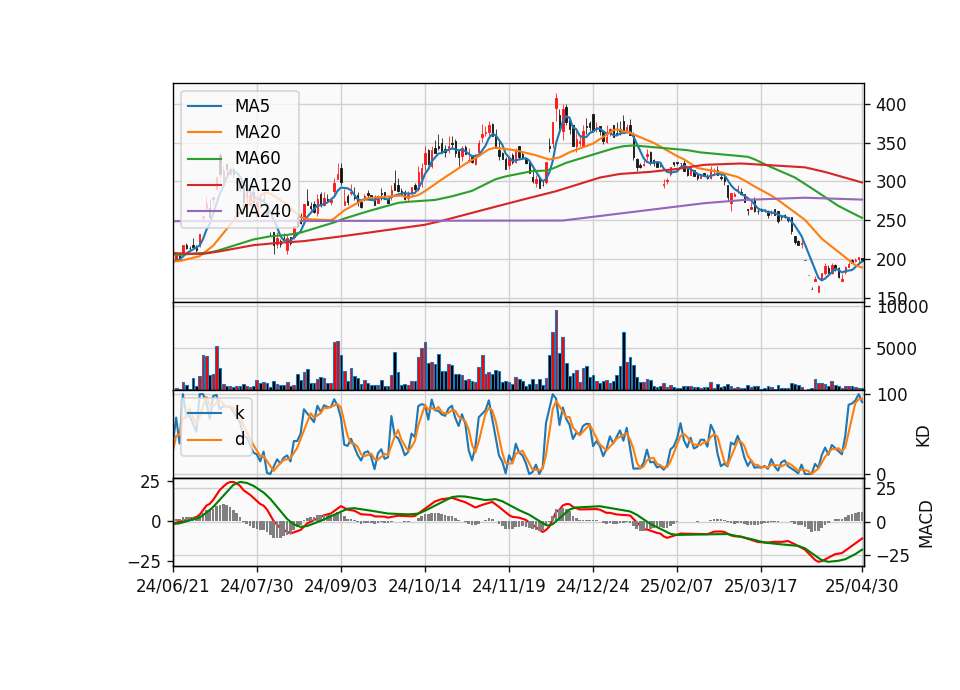The image size is (960, 690).
Task: Click the MA240 legend label
Action: tap(263, 211)
